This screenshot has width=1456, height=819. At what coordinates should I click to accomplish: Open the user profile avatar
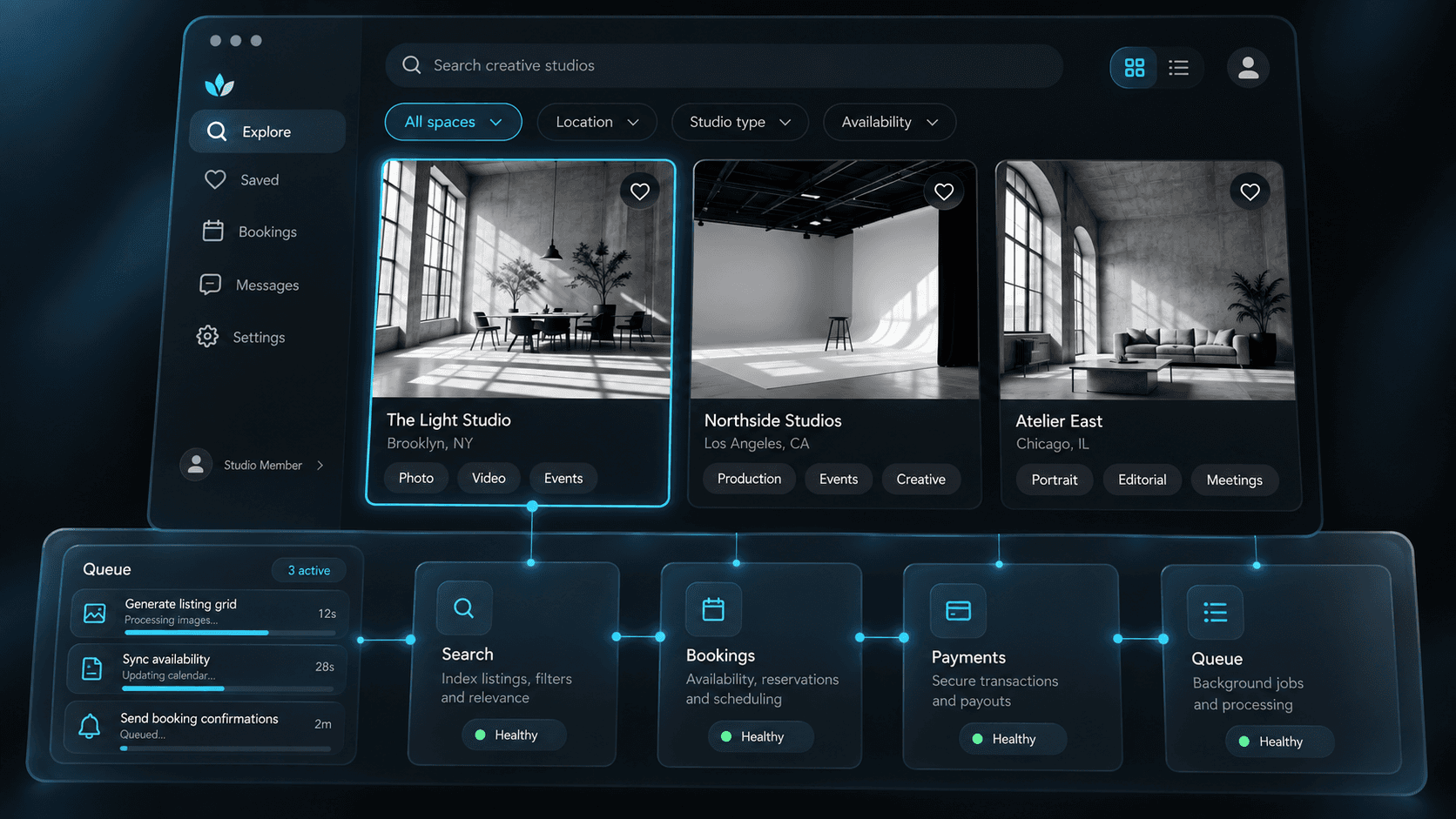click(x=1248, y=67)
